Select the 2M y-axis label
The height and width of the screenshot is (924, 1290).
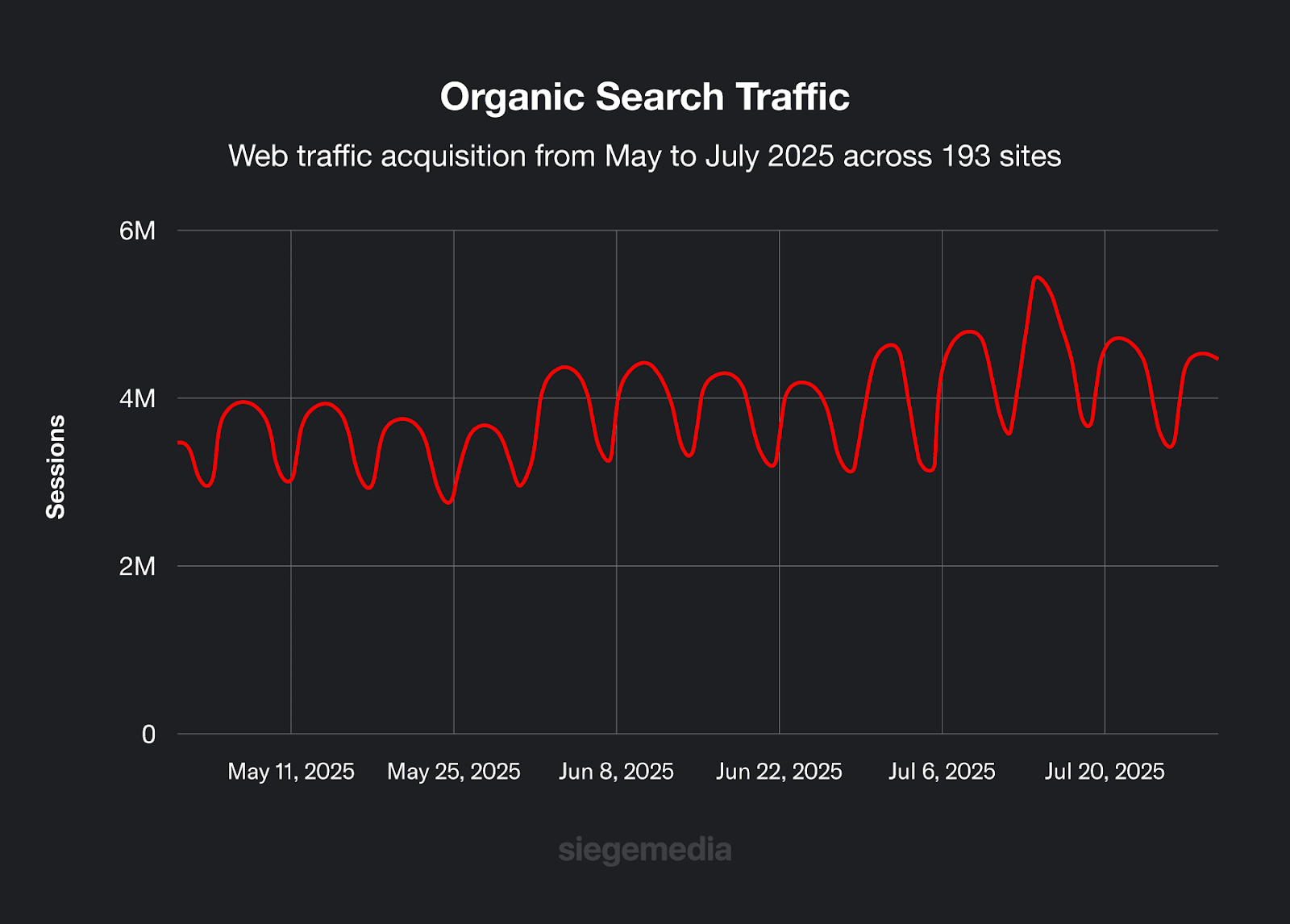pos(137,566)
